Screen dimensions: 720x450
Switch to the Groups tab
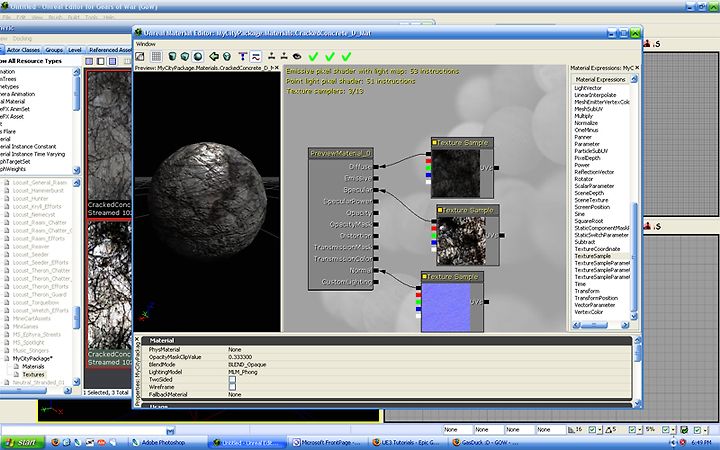pyautogui.click(x=54, y=50)
